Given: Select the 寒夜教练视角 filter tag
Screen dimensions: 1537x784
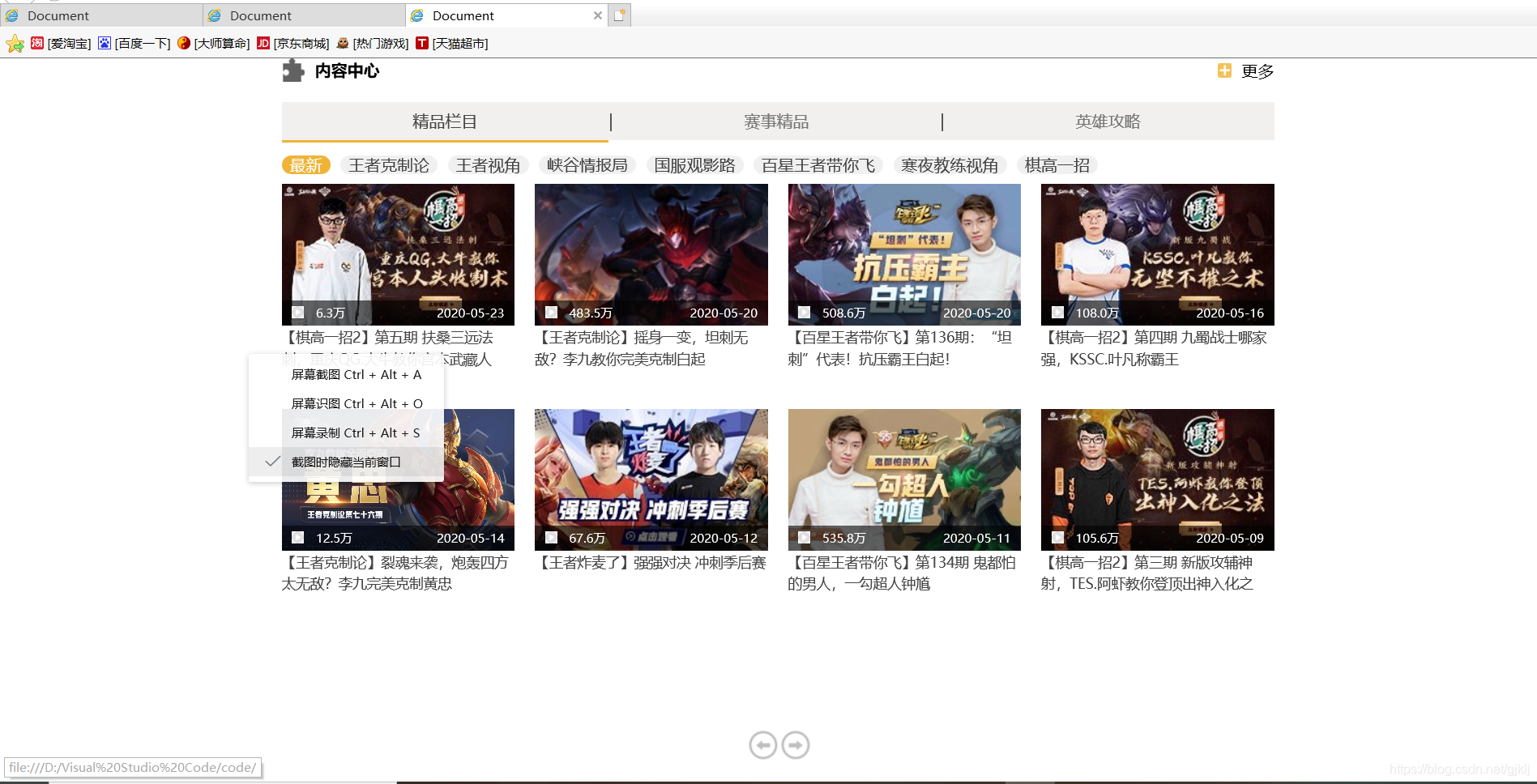Looking at the screenshot, I should point(950,165).
